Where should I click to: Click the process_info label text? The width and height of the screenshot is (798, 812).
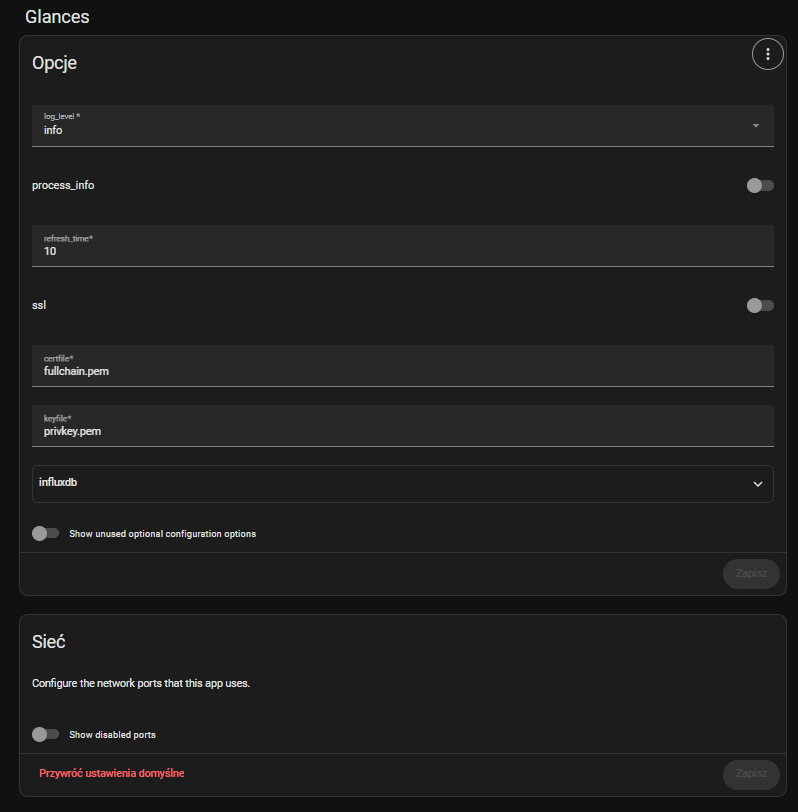[x=63, y=185]
